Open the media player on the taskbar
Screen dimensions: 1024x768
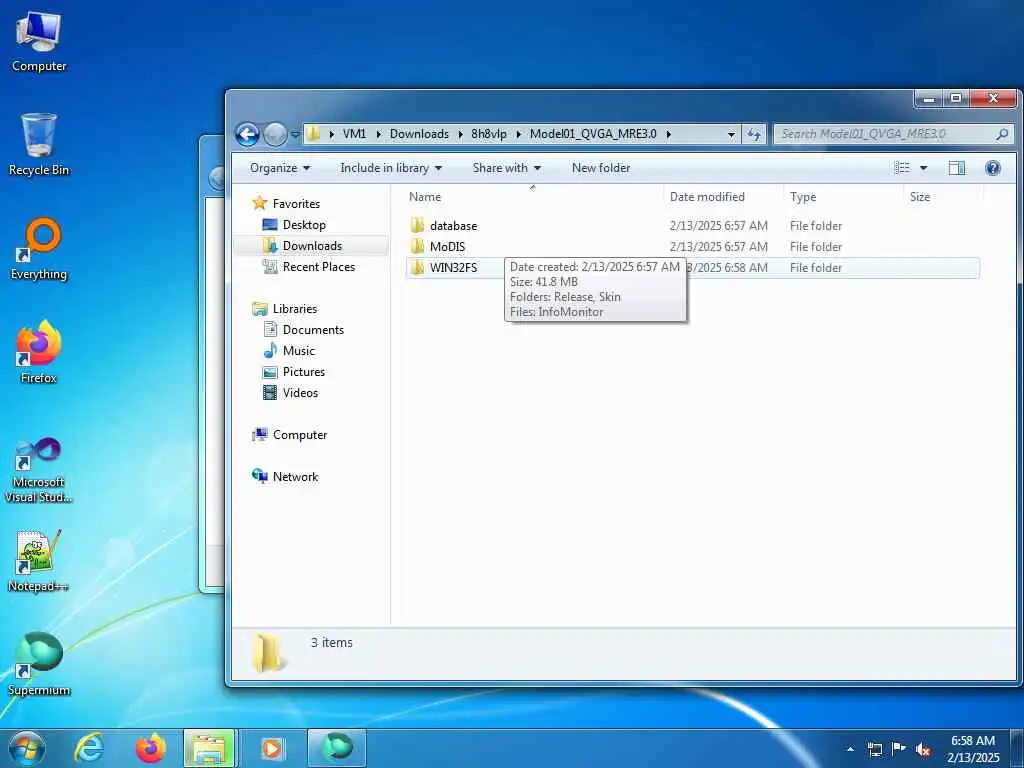272,748
